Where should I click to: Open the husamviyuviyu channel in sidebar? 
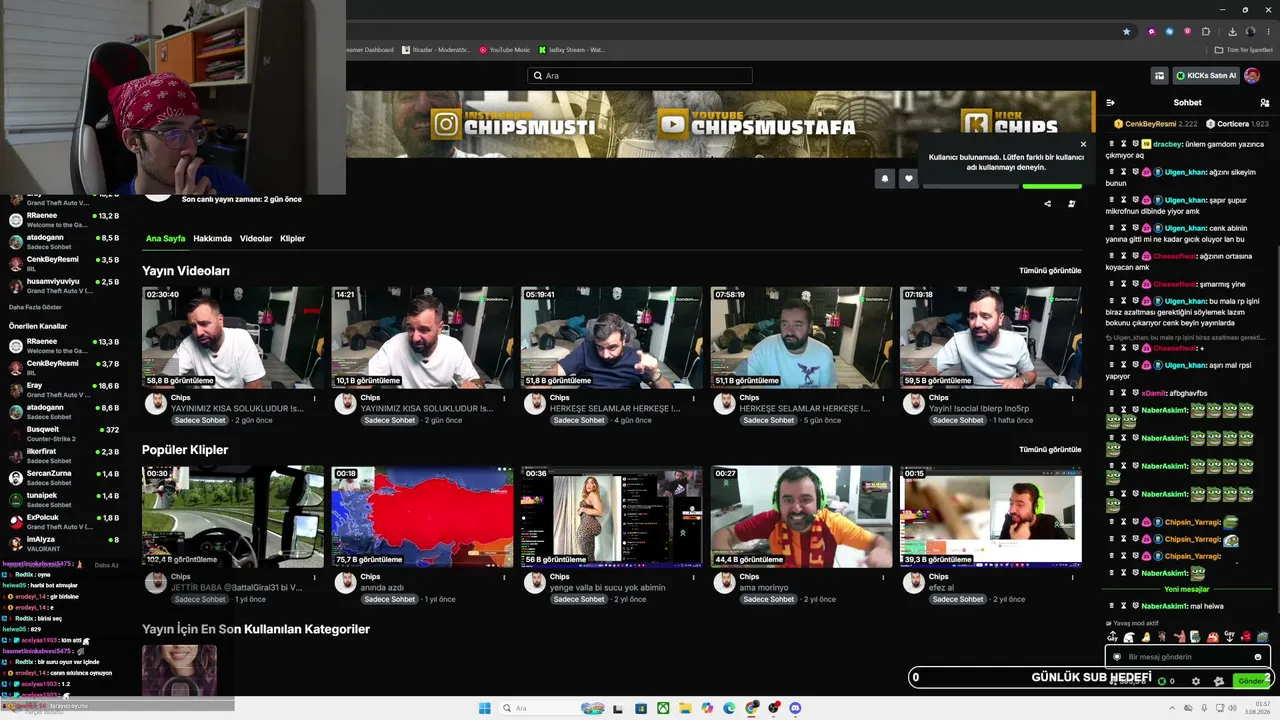pos(63,285)
